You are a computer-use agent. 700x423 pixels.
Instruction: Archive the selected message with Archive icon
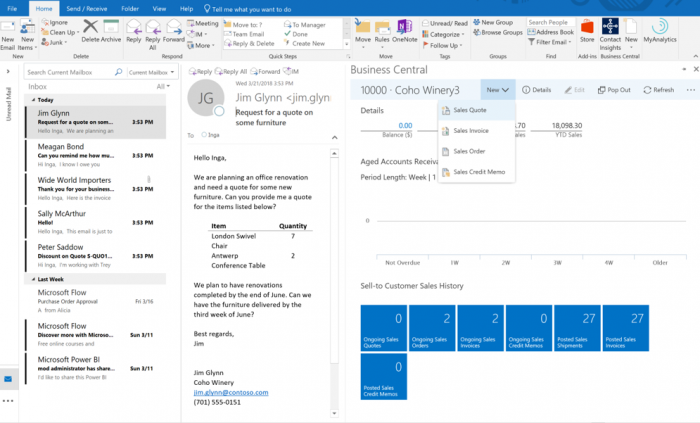[x=111, y=27]
